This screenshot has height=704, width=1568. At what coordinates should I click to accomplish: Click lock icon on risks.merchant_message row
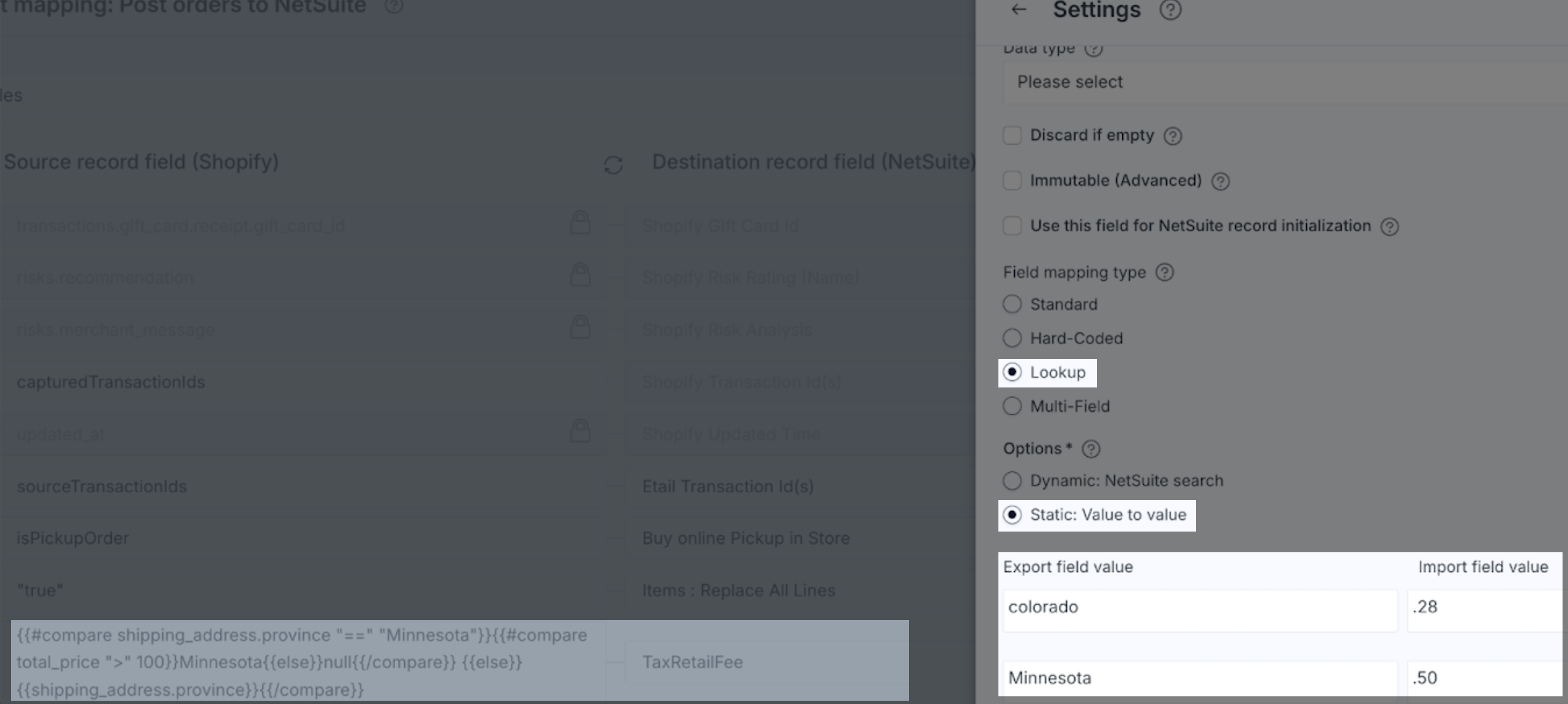[580, 327]
